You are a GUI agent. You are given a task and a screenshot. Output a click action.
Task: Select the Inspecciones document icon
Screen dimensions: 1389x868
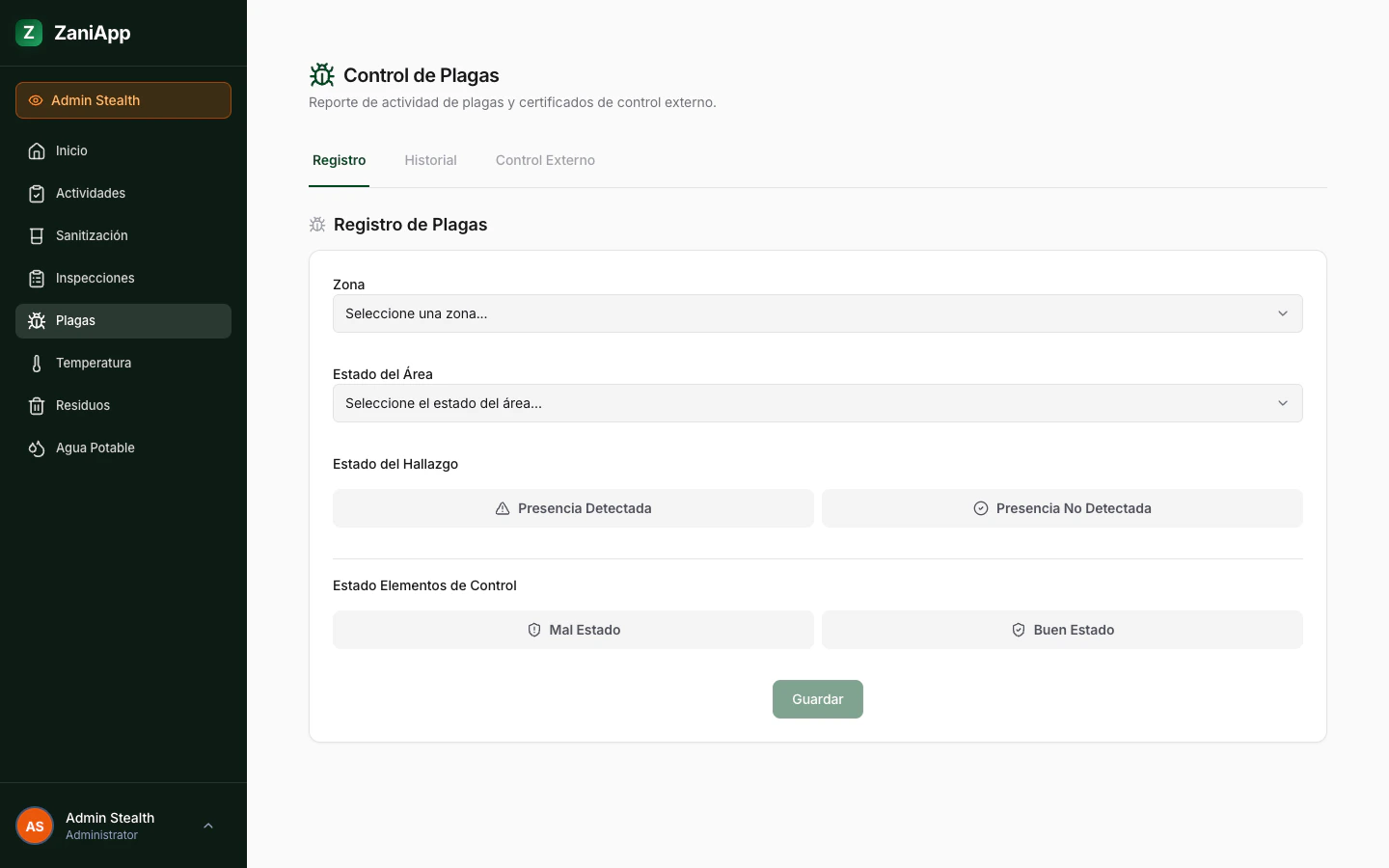[x=36, y=278]
